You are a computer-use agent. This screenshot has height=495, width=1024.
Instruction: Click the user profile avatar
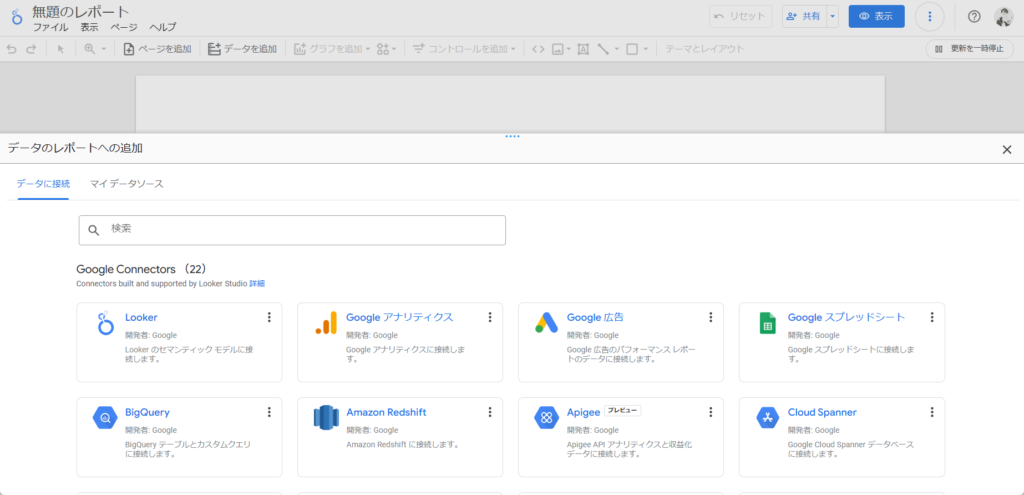pyautogui.click(x=1004, y=17)
